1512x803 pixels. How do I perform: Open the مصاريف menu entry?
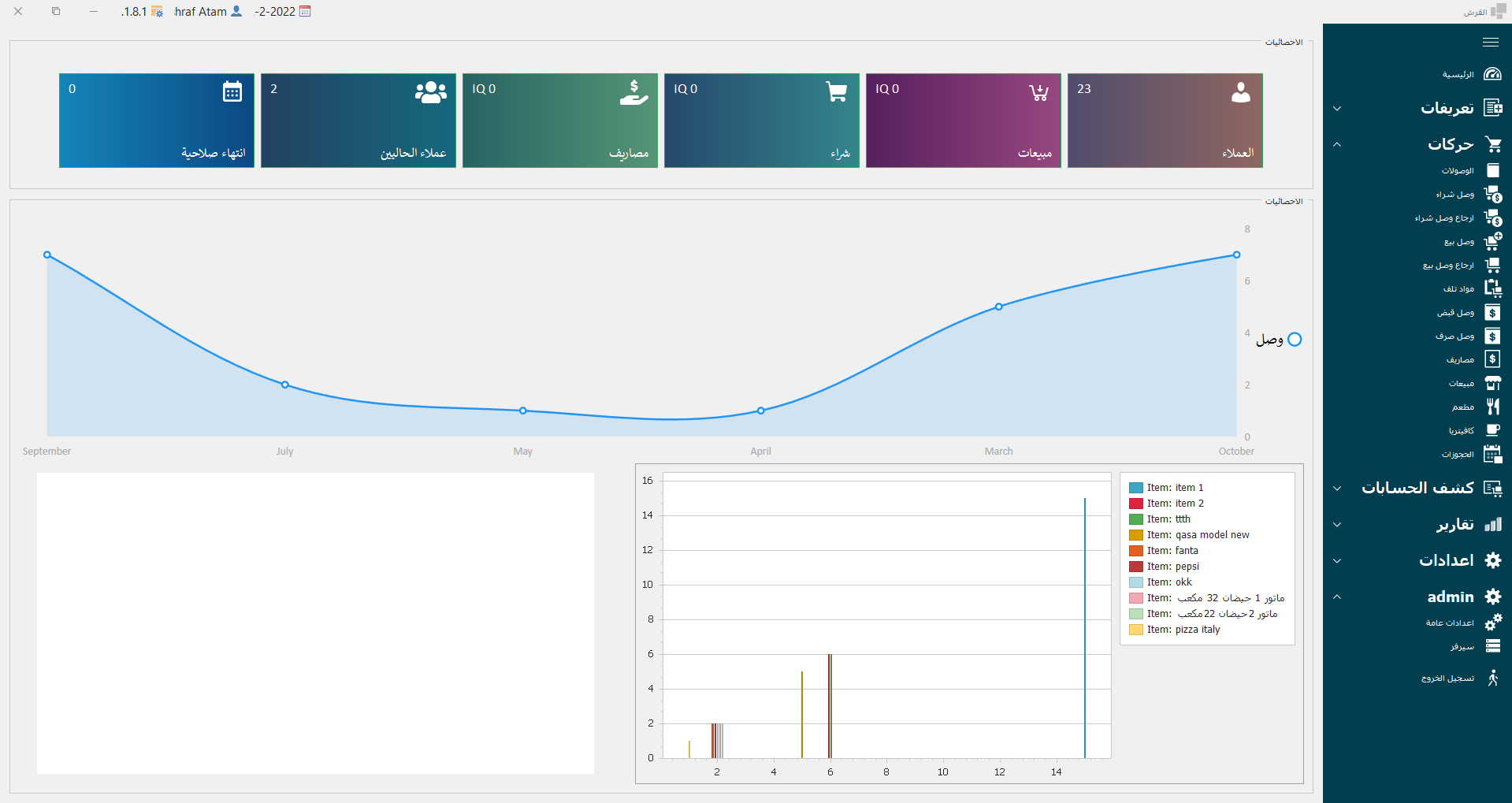coord(1460,360)
